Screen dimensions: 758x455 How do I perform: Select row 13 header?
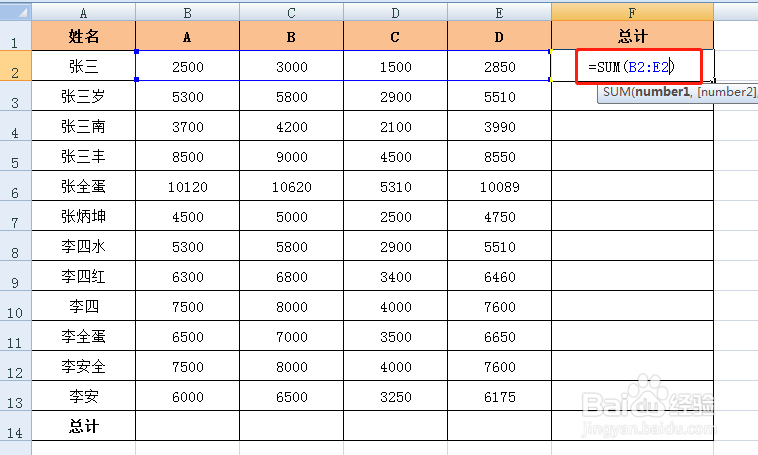[15, 396]
